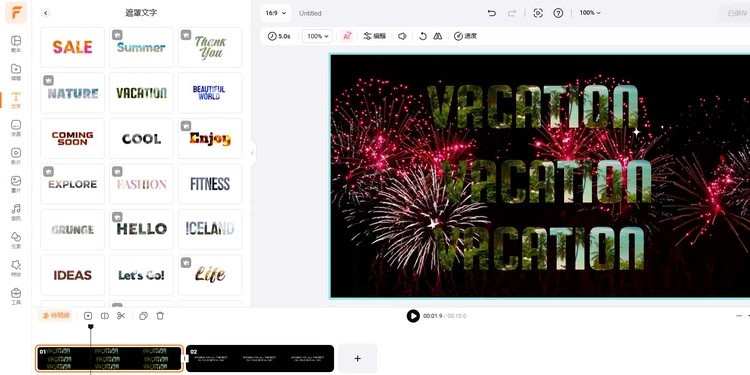Click the rotate icon in toolbar

422,36
